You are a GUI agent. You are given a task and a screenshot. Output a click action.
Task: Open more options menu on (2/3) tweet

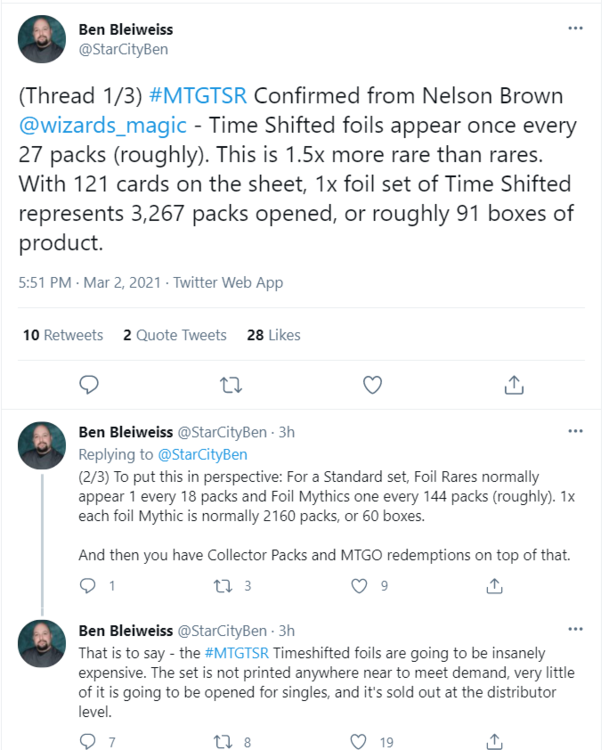click(x=575, y=431)
